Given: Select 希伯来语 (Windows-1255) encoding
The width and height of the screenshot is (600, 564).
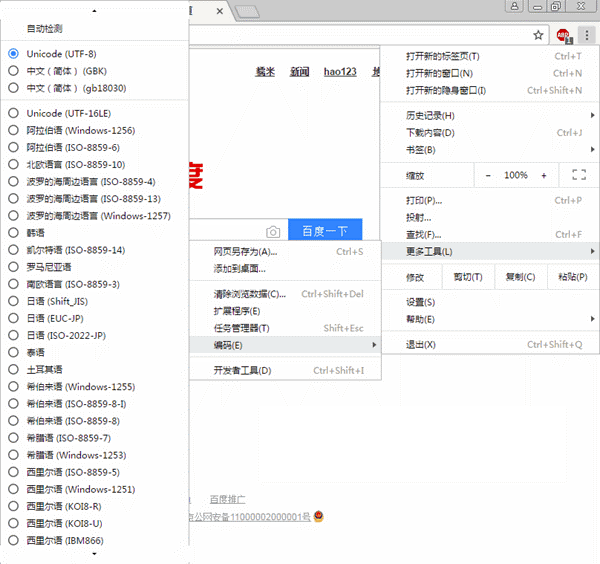Looking at the screenshot, I should click(x=95, y=387).
